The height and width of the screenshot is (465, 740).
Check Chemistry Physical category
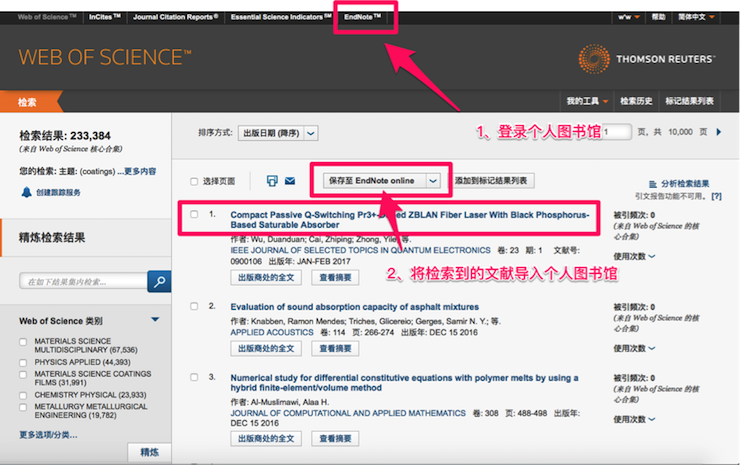click(23, 395)
